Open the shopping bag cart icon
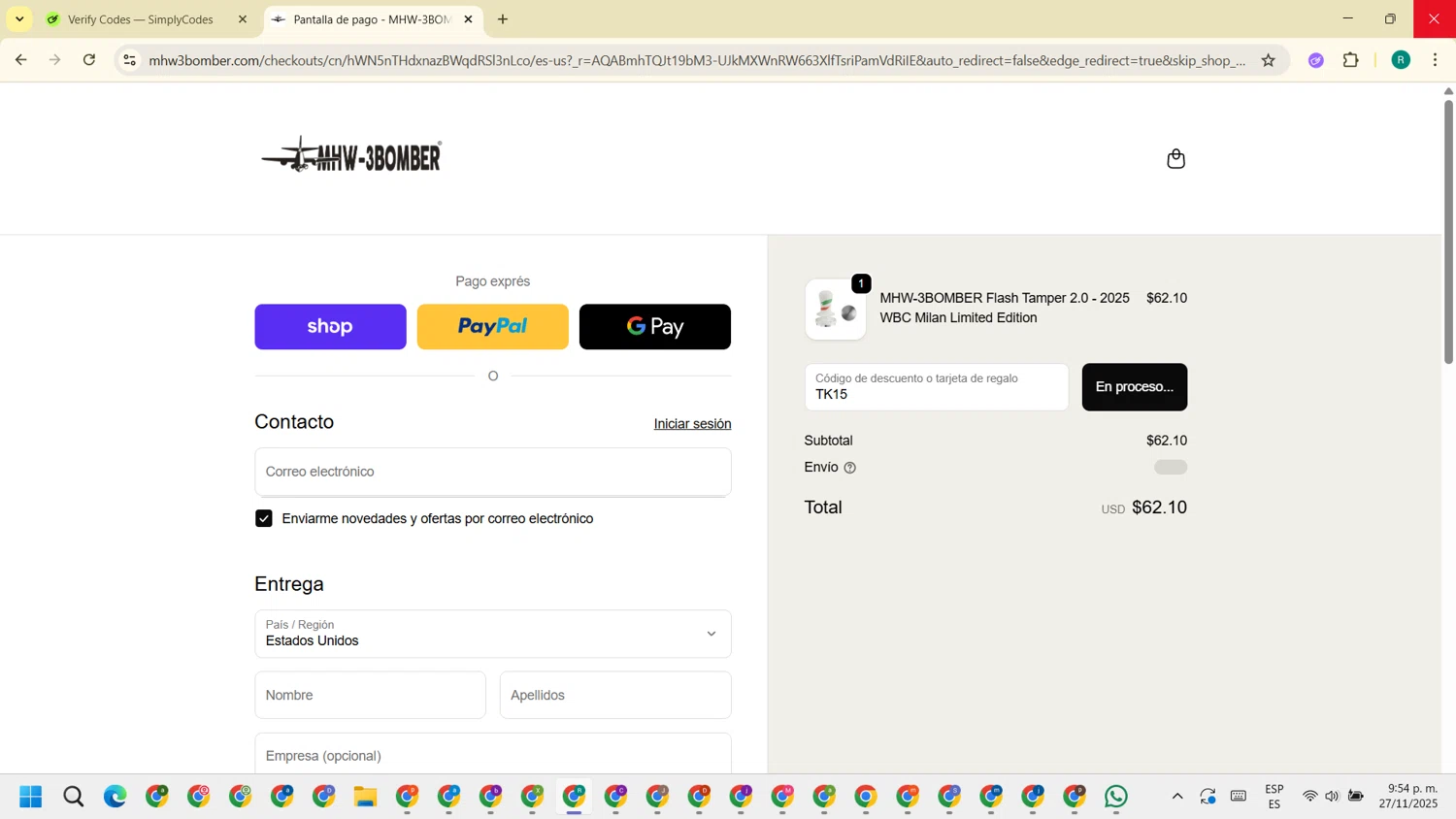Image resolution: width=1456 pixels, height=819 pixels. point(1175,158)
